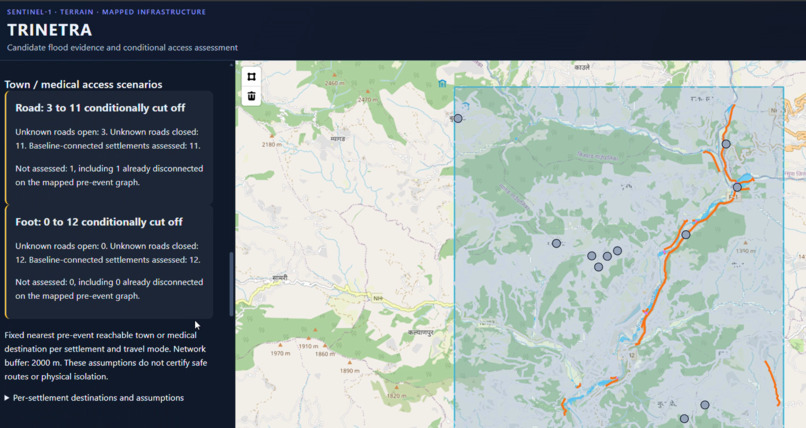Click the Candidate flood evidence subtitle
Viewport: 806px width, 428px height.
(122, 47)
